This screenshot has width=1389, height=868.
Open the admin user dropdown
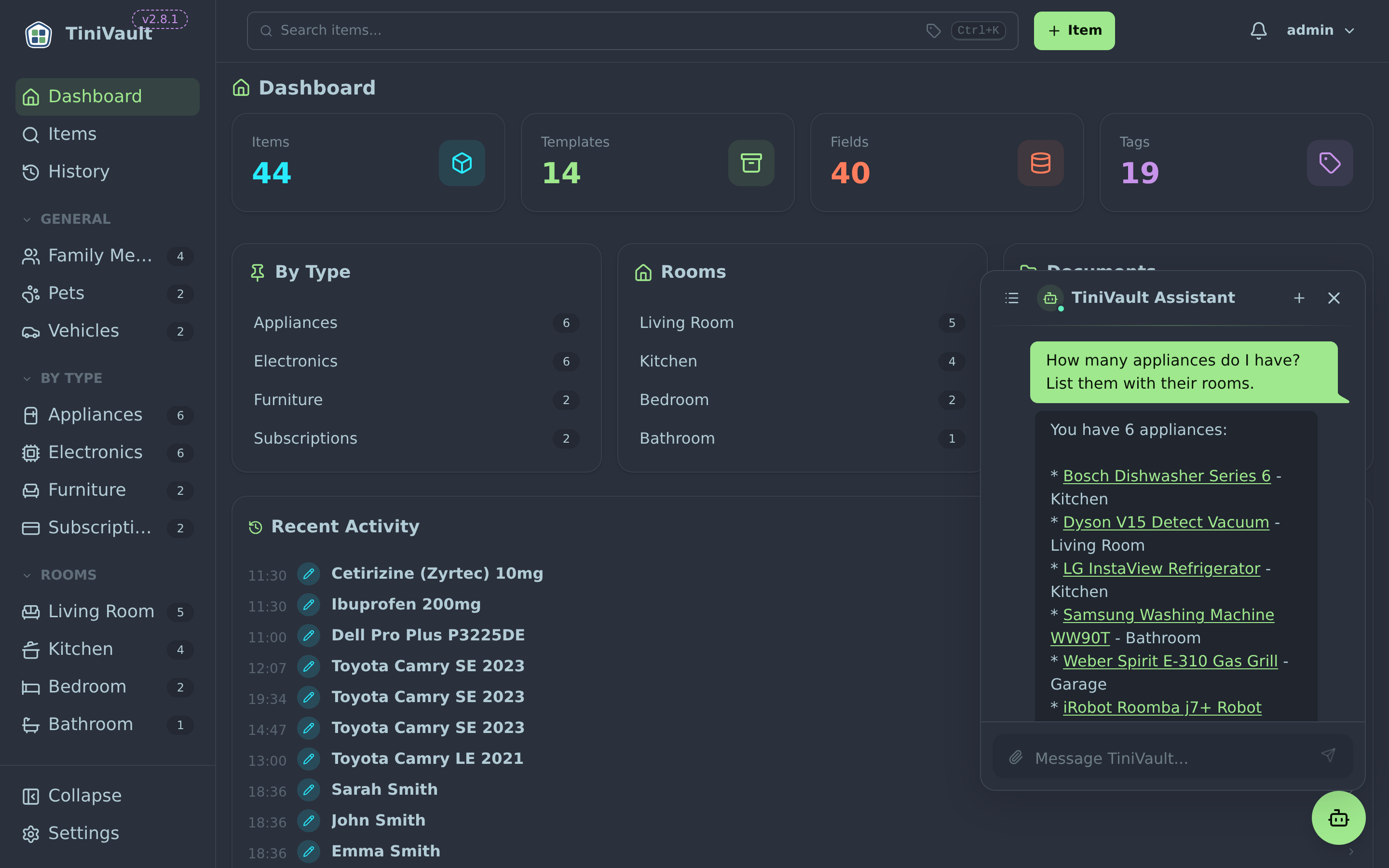(1320, 30)
